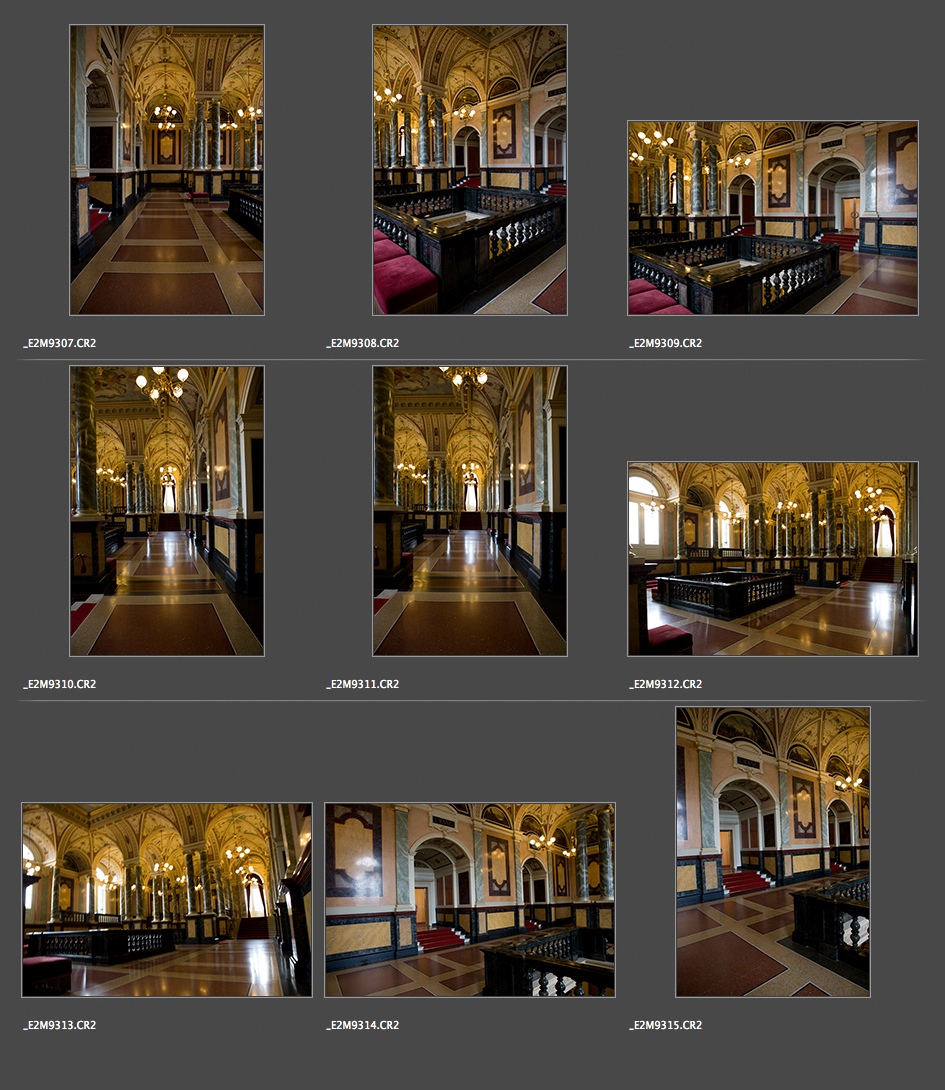Click the _E2M9311.CR2 filename text

[x=363, y=685]
